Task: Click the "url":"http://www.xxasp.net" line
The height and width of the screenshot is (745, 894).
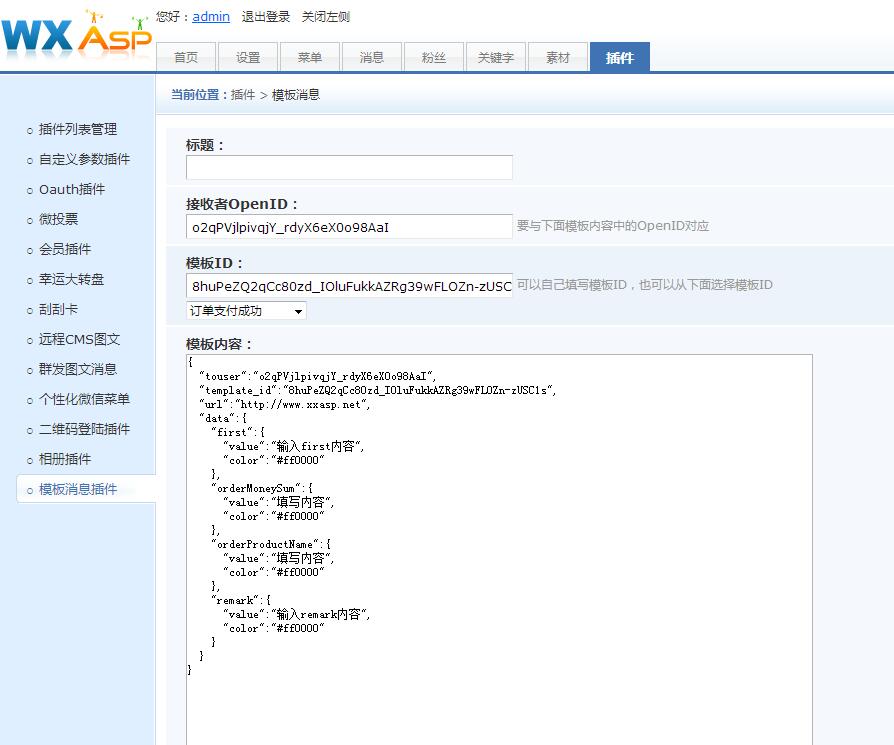Action: click(x=284, y=404)
